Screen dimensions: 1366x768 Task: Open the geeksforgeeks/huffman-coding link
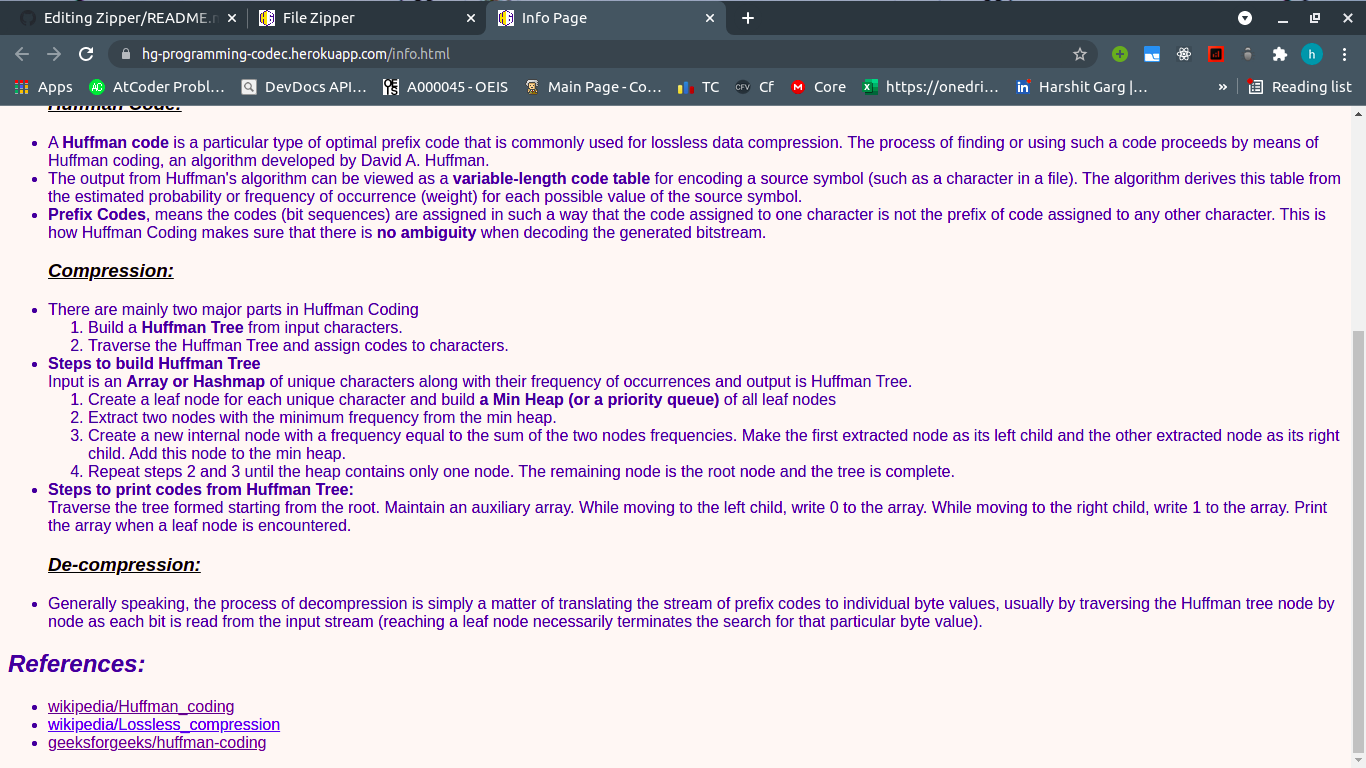point(156,742)
